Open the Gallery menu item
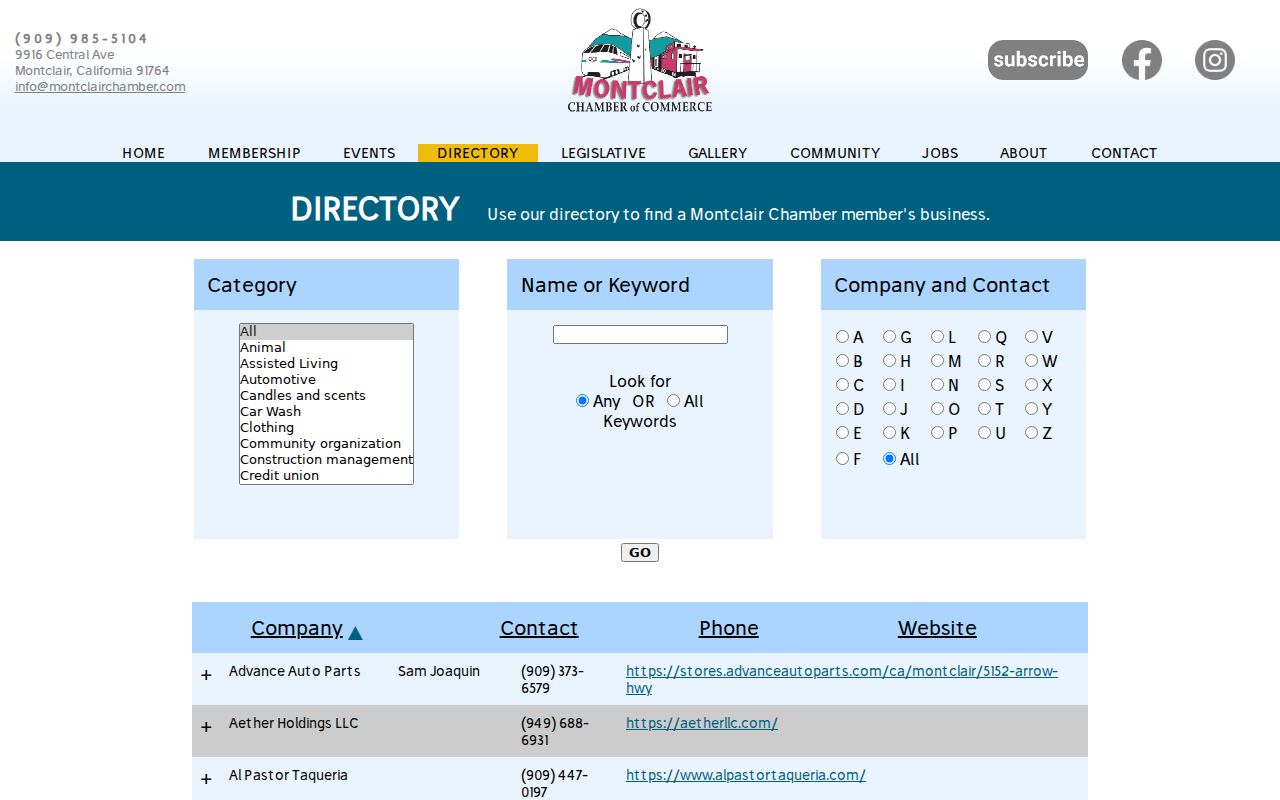This screenshot has width=1280, height=800. [718, 153]
